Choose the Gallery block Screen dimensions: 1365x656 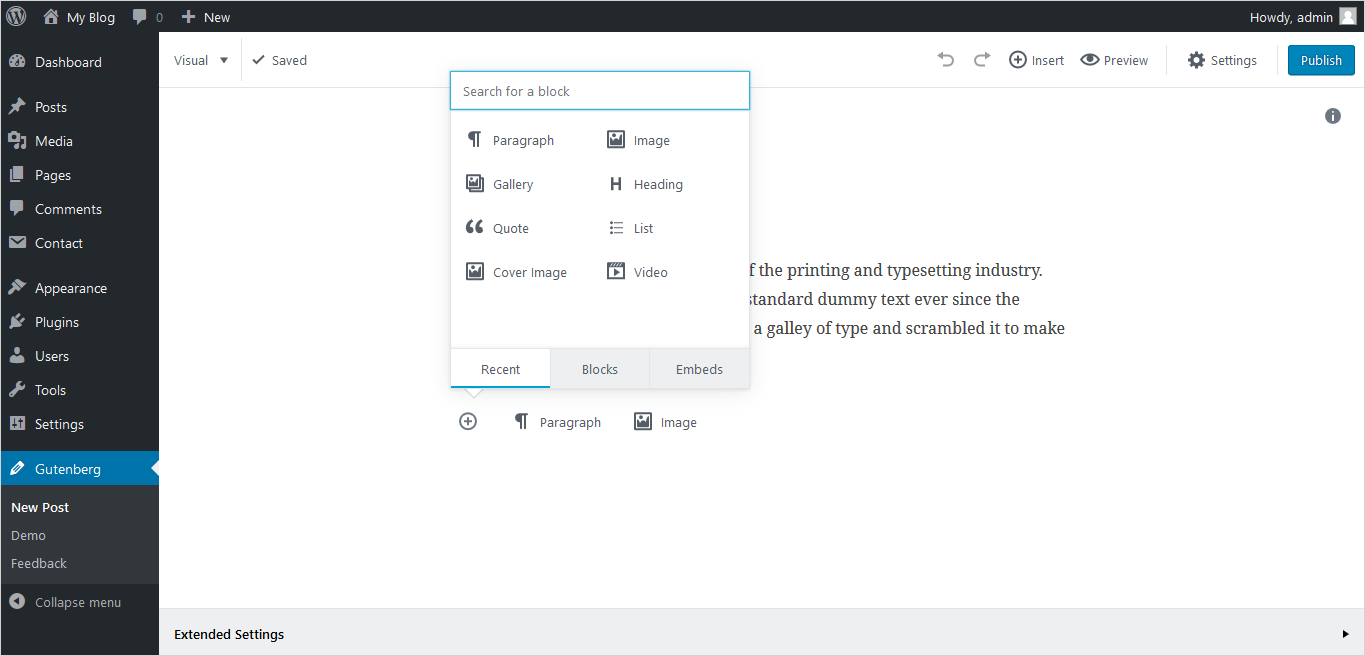click(x=500, y=184)
